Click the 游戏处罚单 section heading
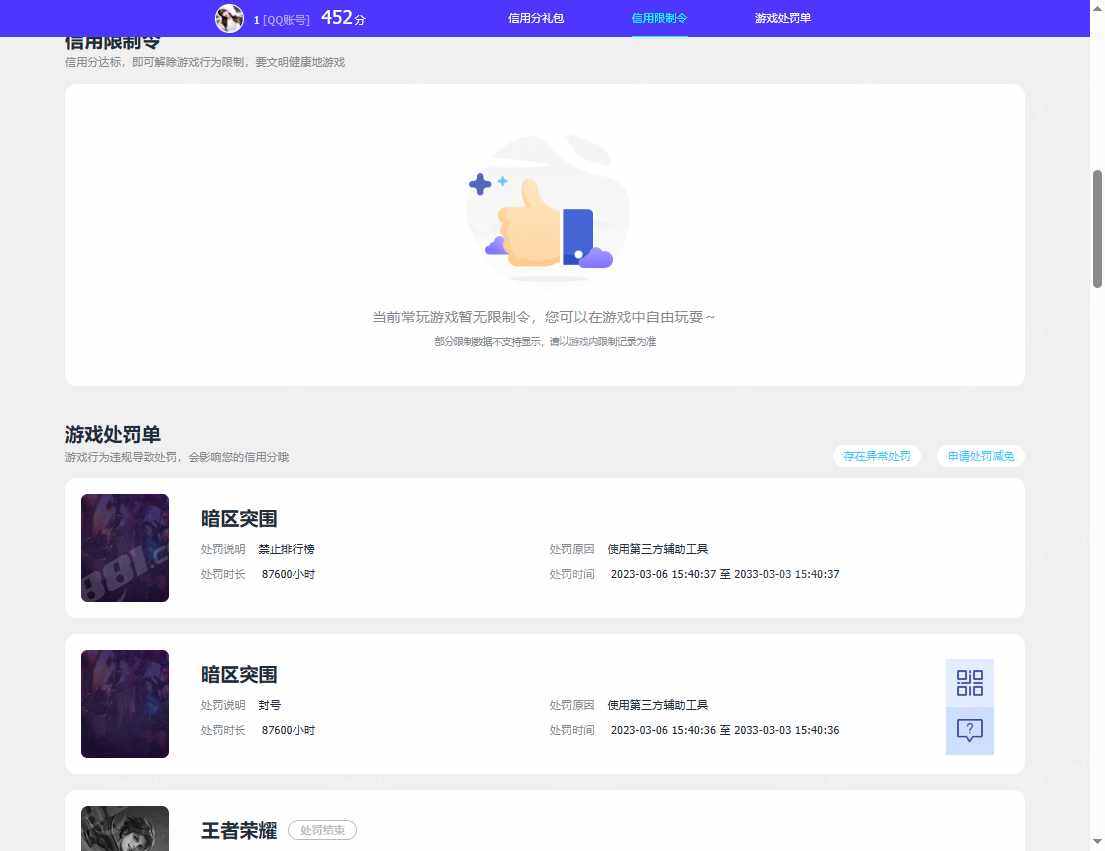The image size is (1105, 851). [x=113, y=434]
